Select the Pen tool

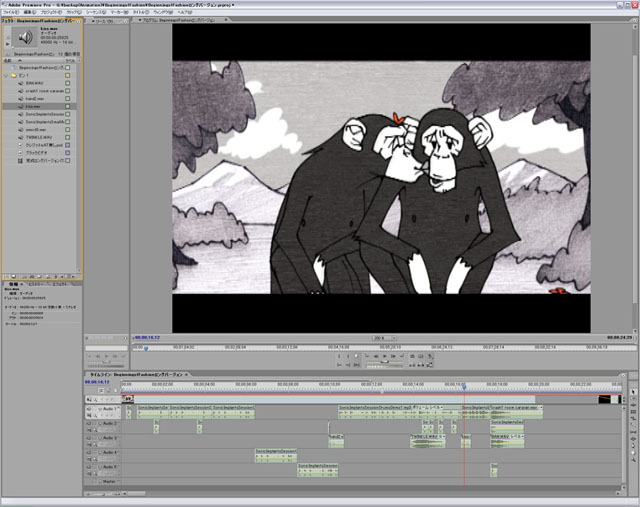[x=633, y=445]
